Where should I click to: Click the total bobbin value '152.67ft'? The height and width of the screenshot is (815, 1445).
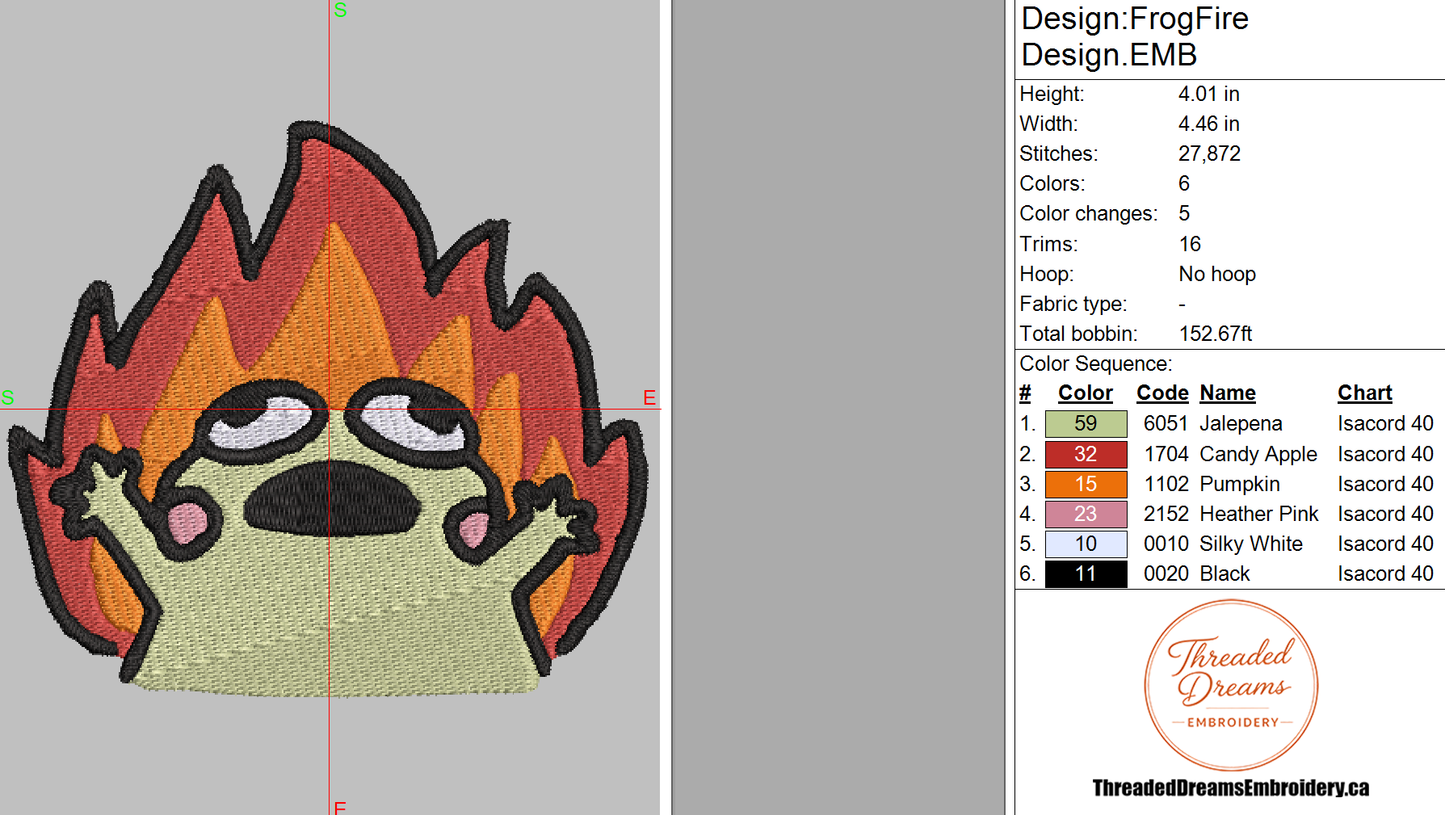(x=1215, y=334)
